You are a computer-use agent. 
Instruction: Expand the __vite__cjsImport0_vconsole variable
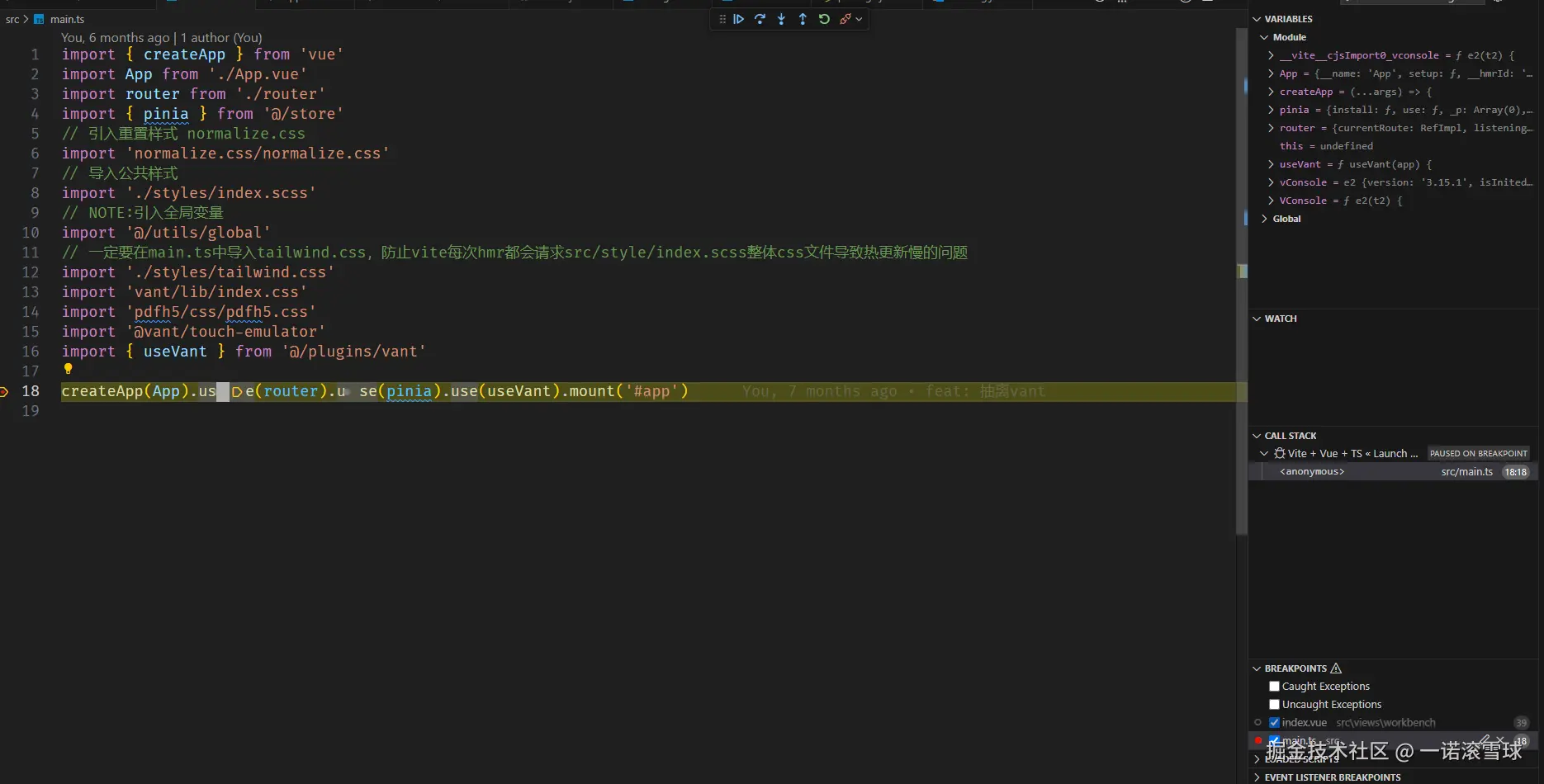tap(1271, 55)
